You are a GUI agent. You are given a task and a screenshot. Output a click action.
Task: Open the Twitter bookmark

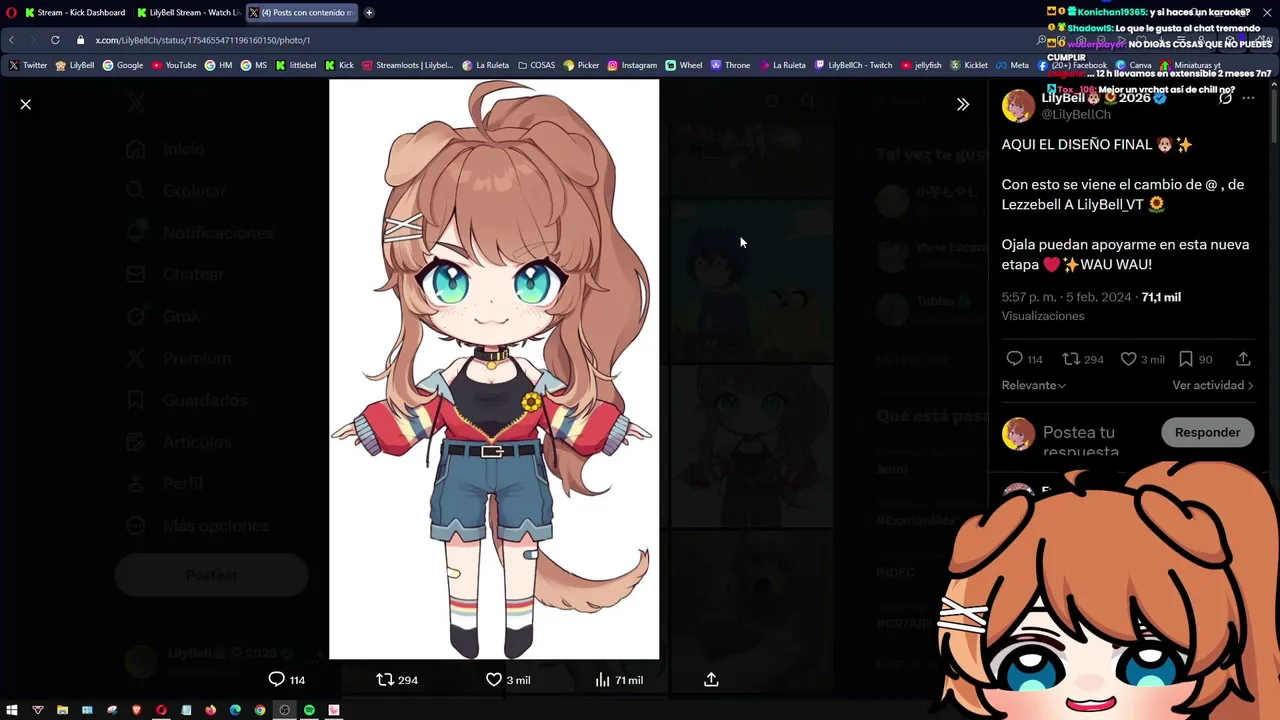(x=28, y=65)
